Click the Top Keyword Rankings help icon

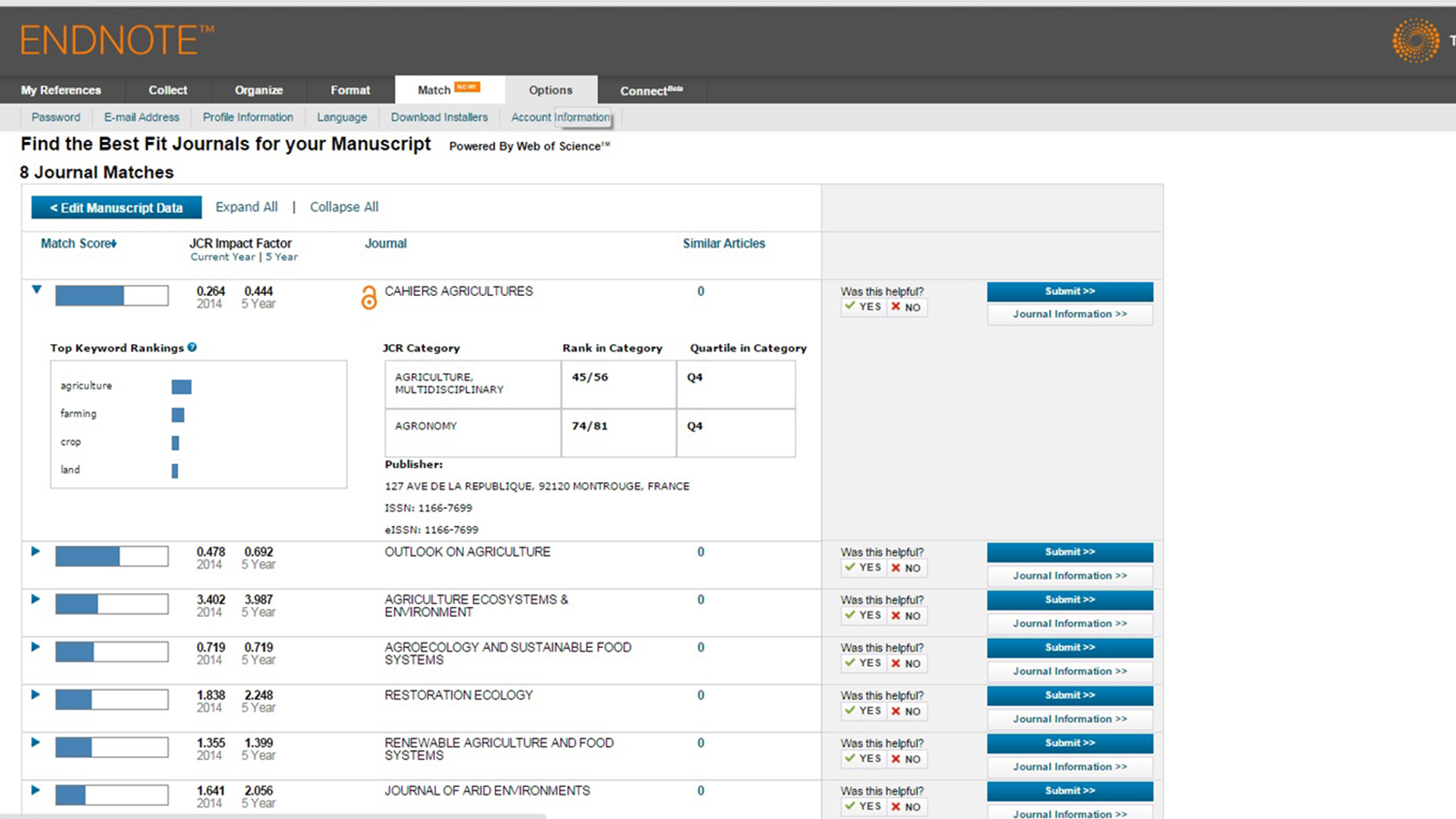pos(192,348)
